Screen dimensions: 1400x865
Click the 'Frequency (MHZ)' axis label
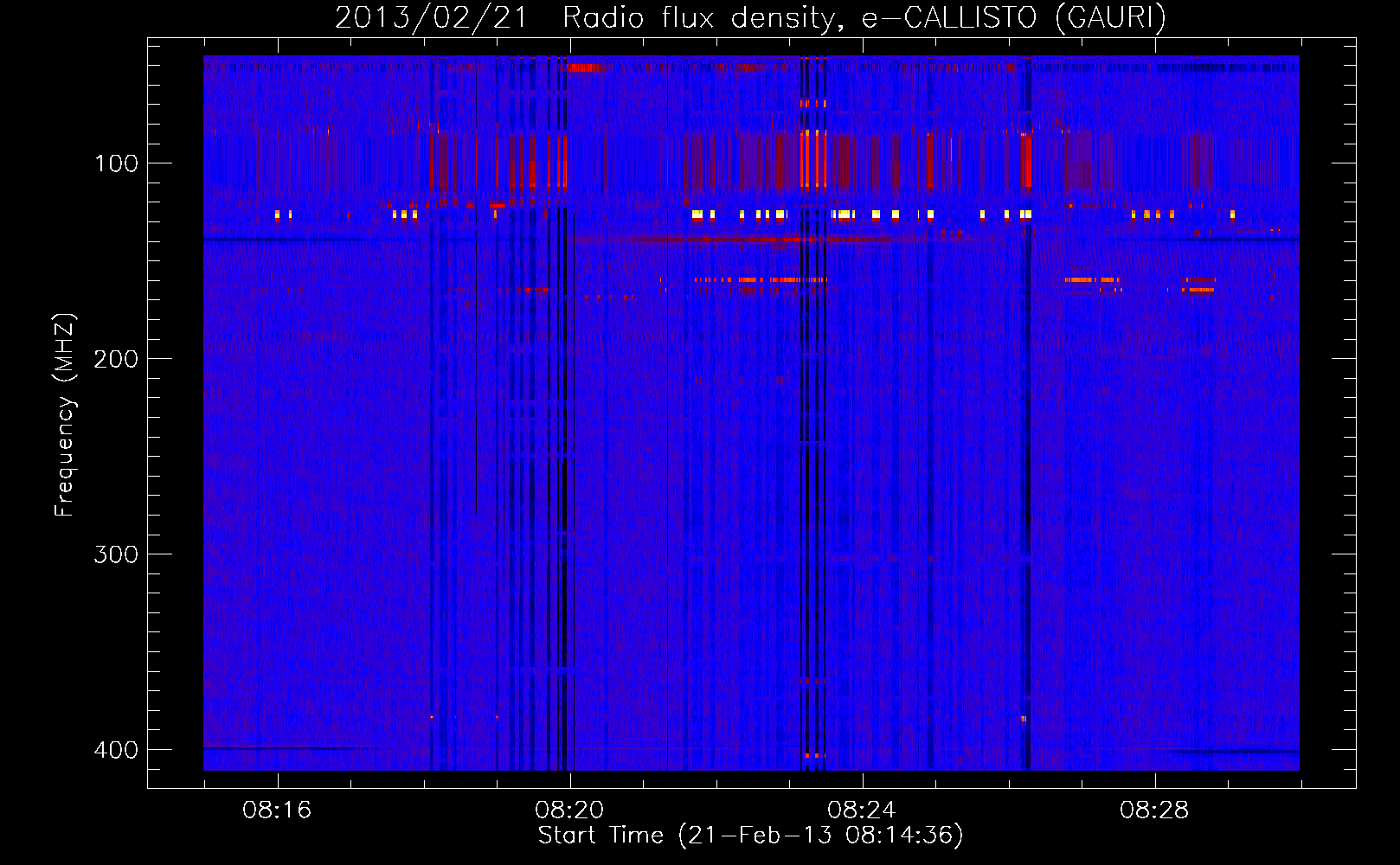[64, 414]
